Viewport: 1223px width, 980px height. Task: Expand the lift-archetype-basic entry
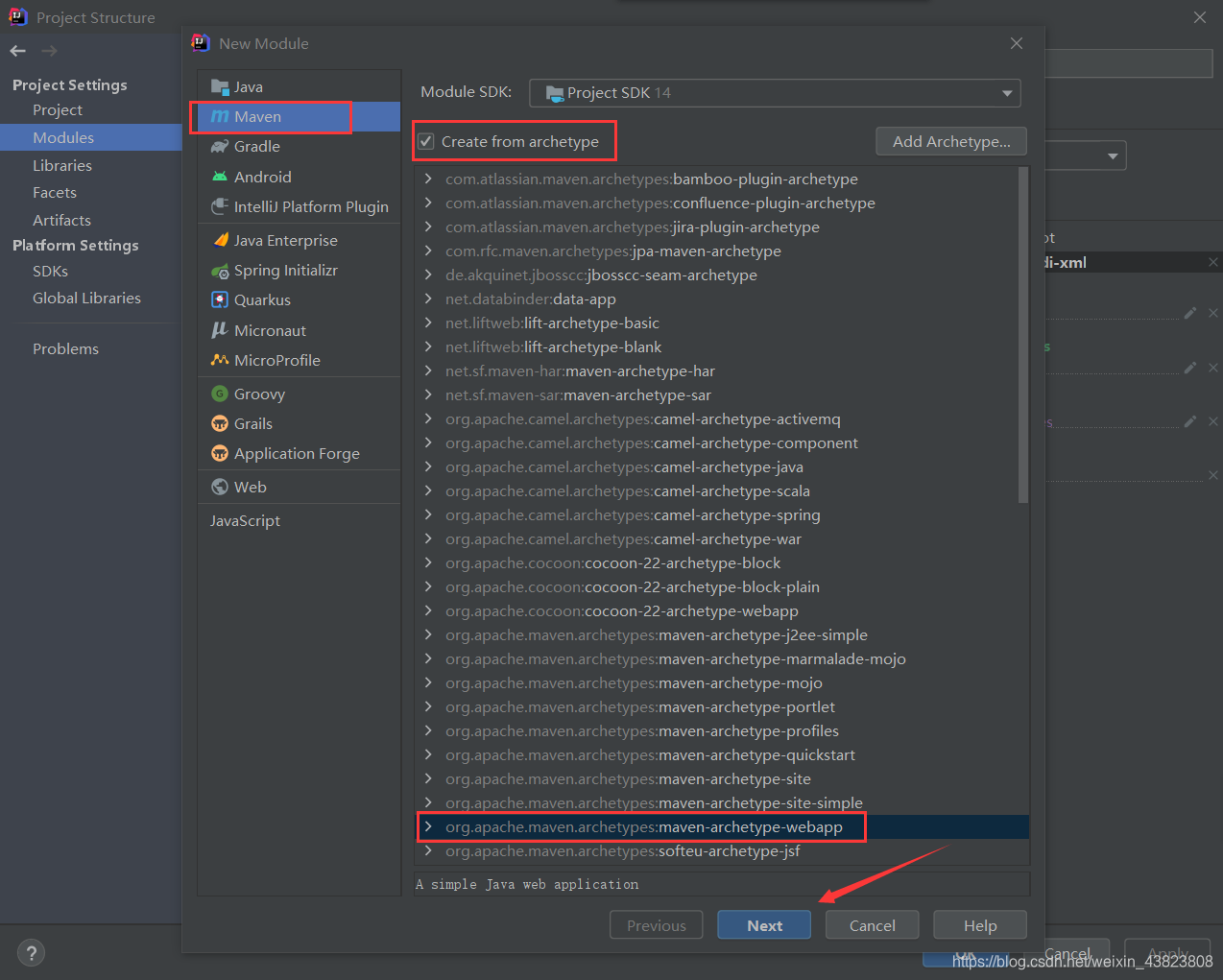428,323
